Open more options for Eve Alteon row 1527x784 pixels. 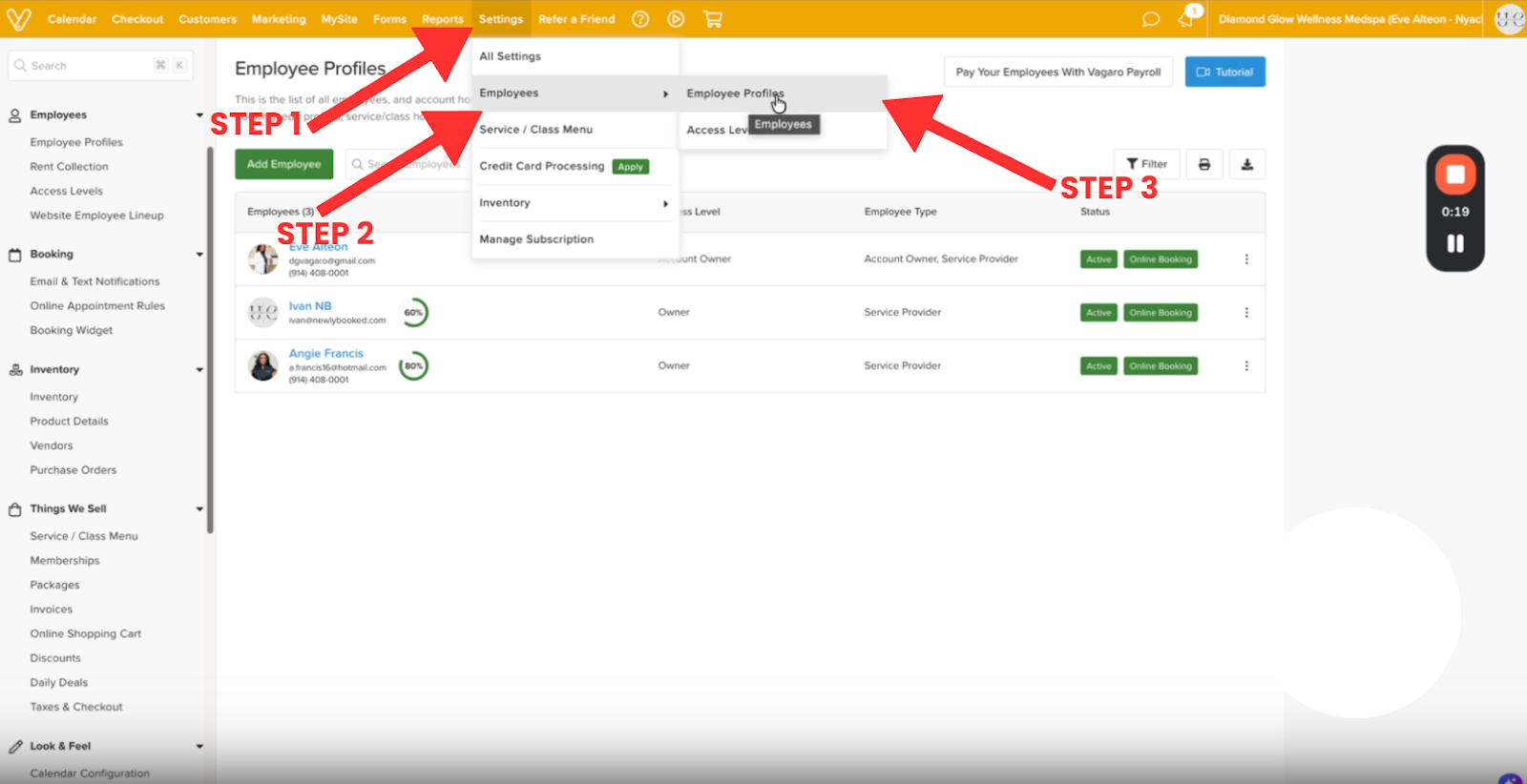[1246, 259]
